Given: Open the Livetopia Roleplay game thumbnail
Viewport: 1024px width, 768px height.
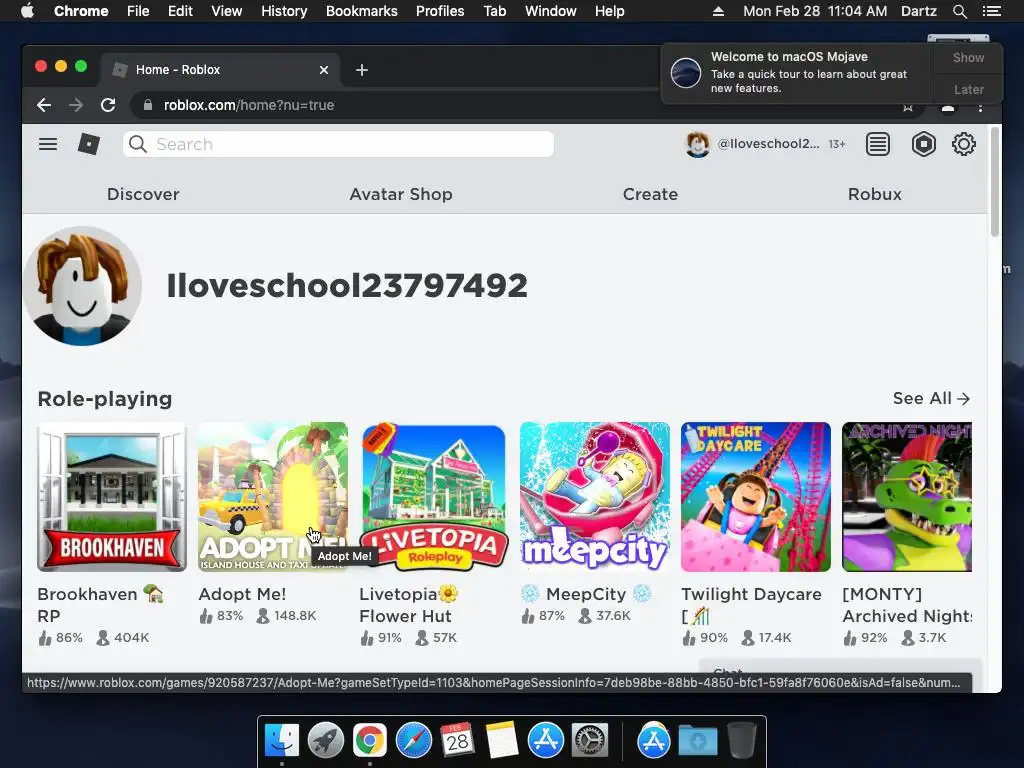Looking at the screenshot, I should (434, 497).
